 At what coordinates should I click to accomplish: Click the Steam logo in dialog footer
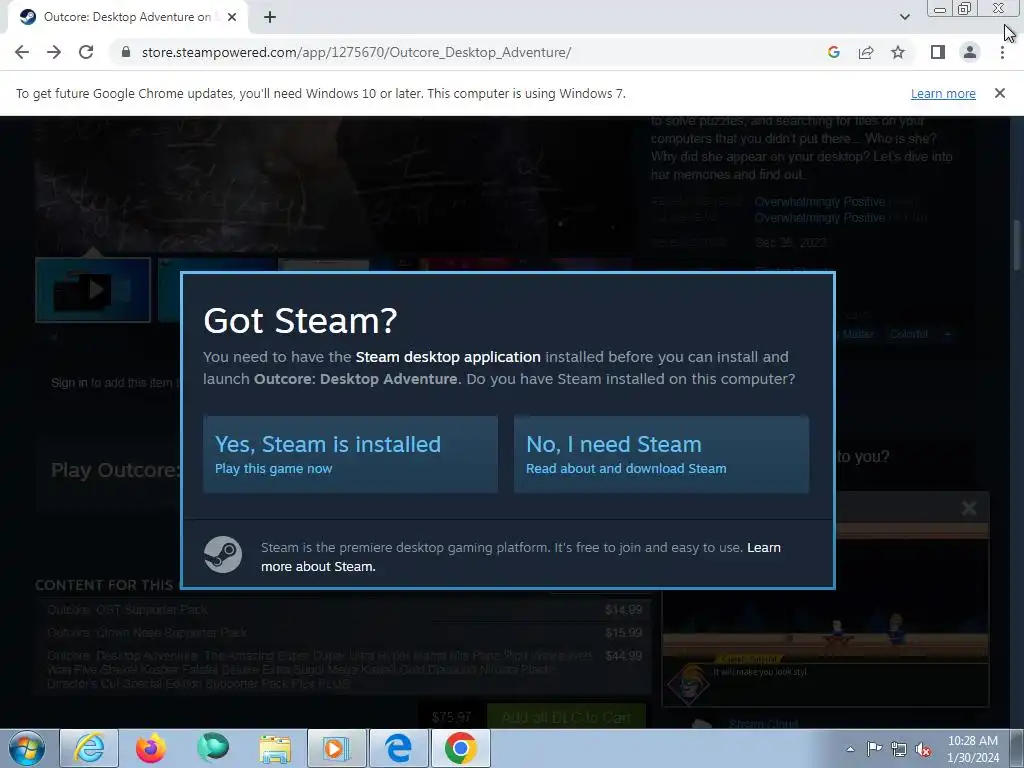pos(223,554)
